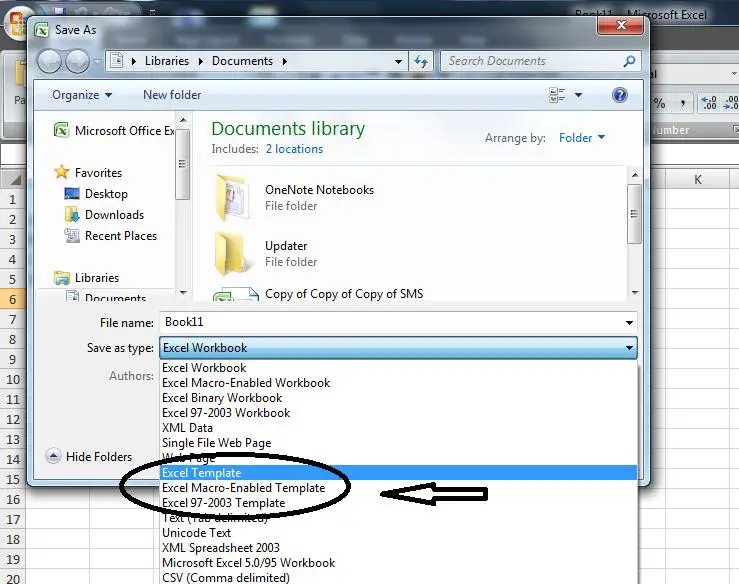Close the Save As dialog
Viewport: 739px width, 584px height.
[621, 25]
